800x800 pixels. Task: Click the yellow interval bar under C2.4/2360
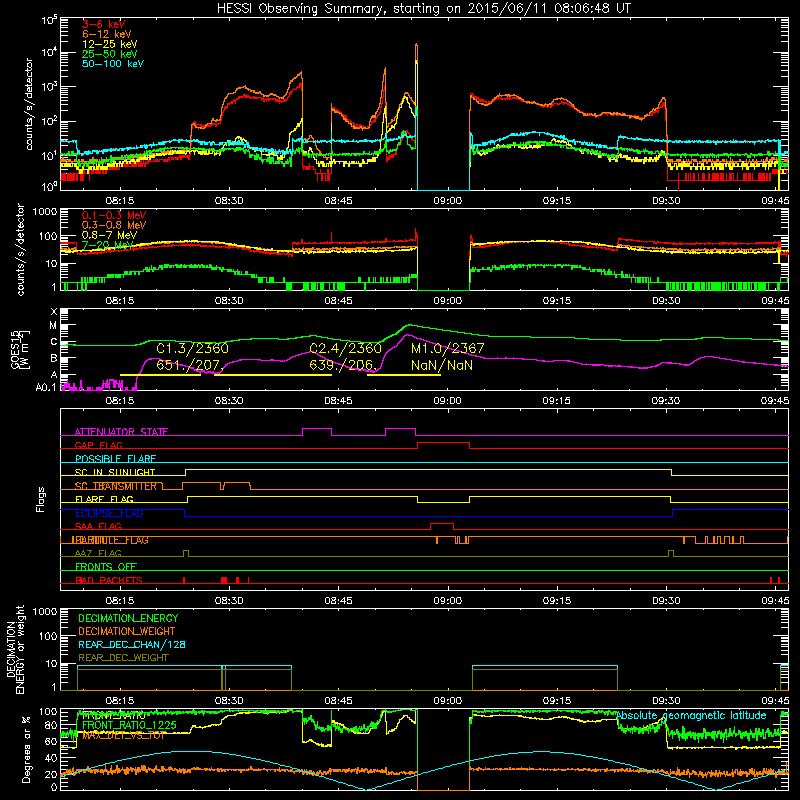273,375
